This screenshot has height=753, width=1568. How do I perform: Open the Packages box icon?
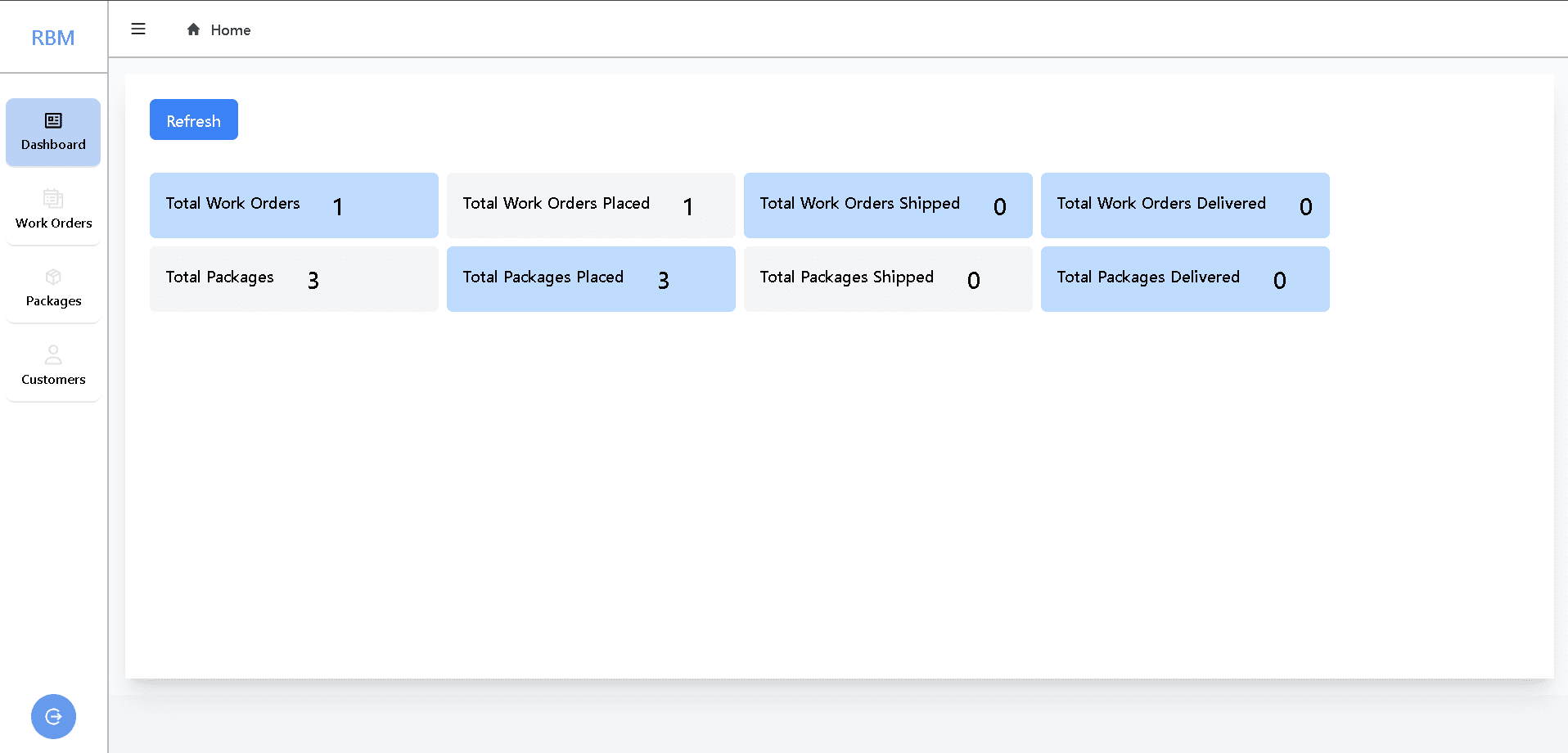click(53, 277)
